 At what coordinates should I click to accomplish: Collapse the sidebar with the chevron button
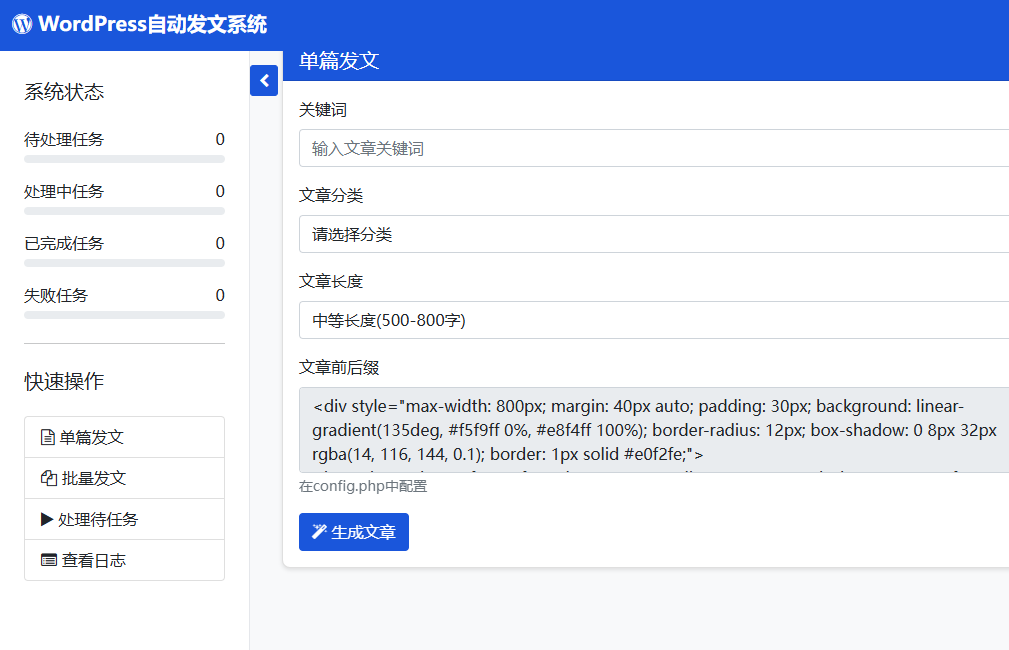coord(264,81)
